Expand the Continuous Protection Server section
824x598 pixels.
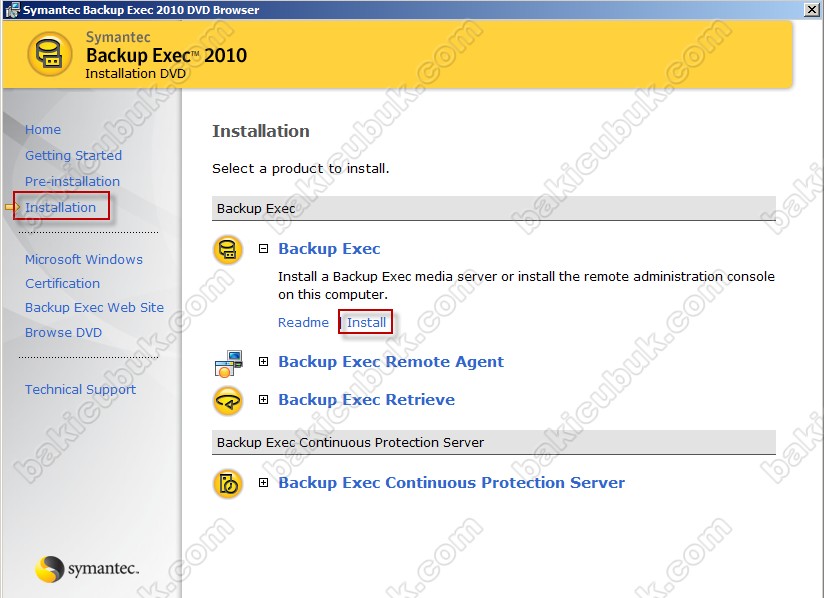point(263,482)
